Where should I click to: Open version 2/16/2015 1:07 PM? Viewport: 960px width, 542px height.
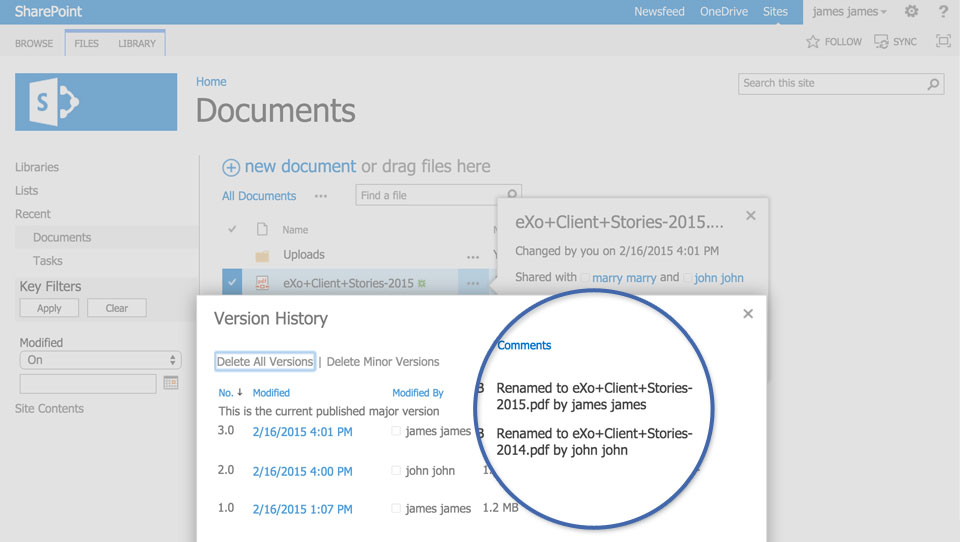tap(302, 510)
